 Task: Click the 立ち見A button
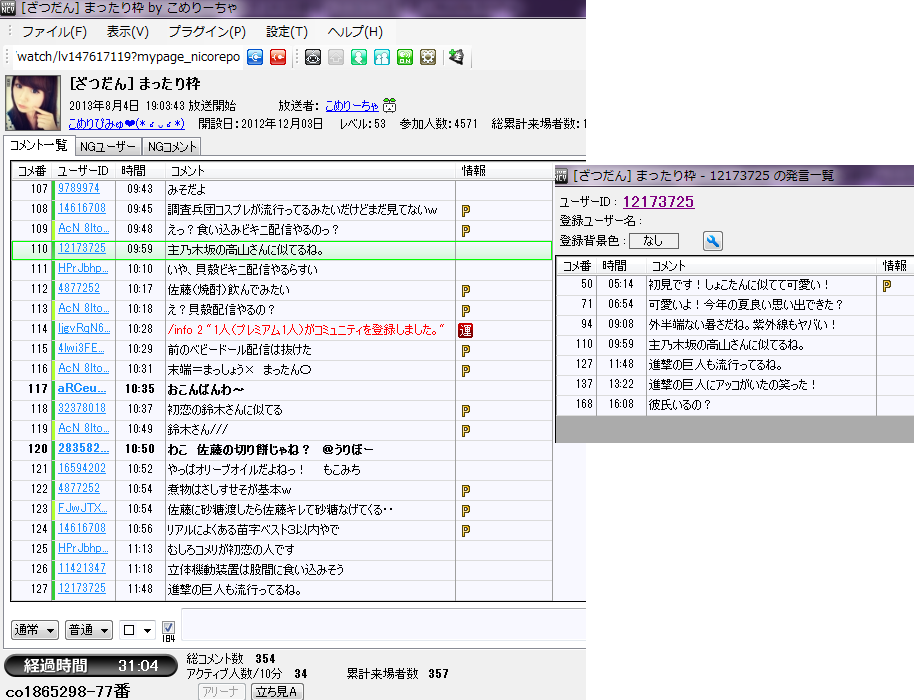[x=277, y=692]
